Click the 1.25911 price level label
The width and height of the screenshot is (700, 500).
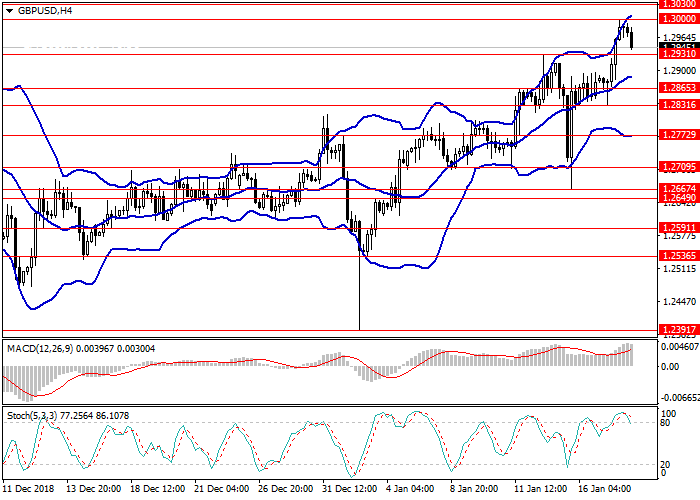(678, 228)
